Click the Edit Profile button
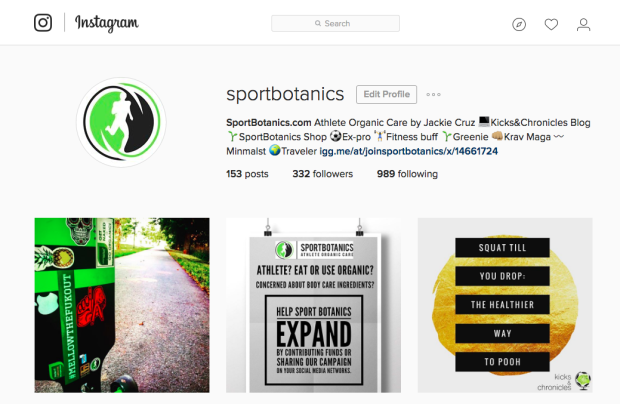 tap(386, 94)
